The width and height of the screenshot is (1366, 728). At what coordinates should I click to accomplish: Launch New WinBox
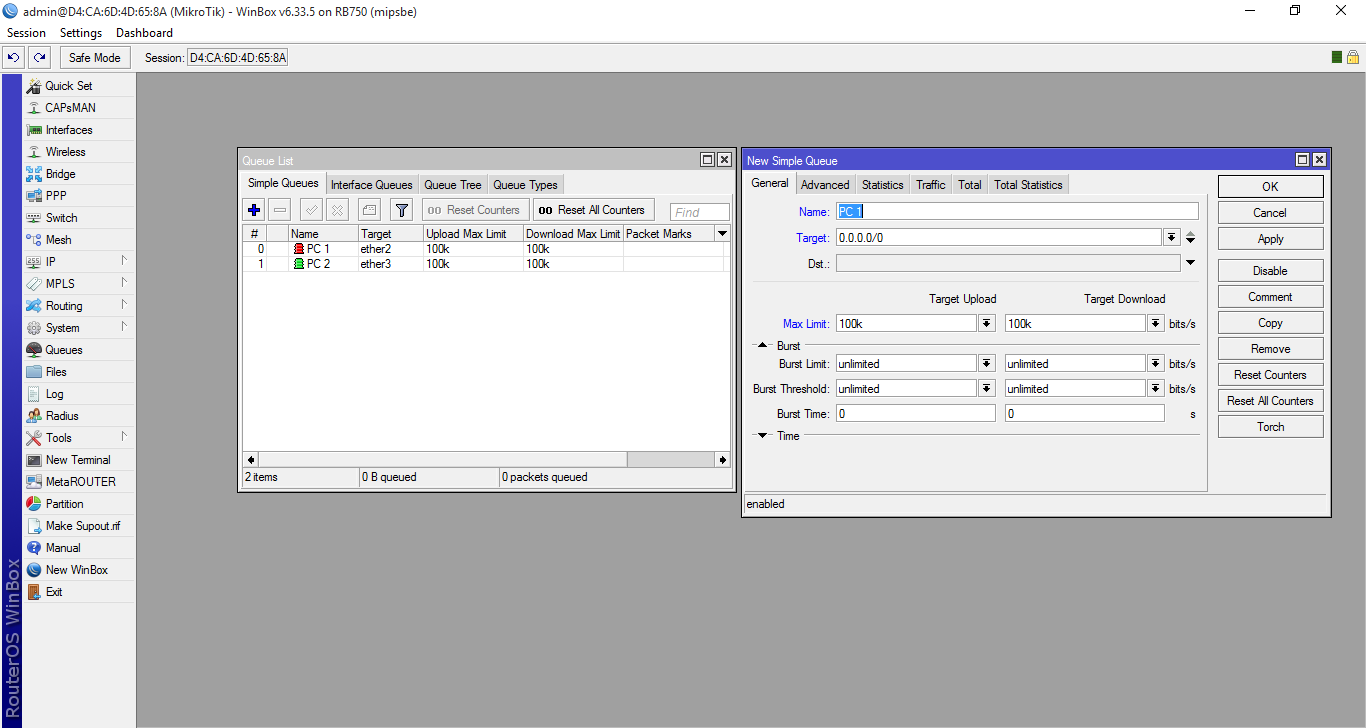click(x=76, y=570)
